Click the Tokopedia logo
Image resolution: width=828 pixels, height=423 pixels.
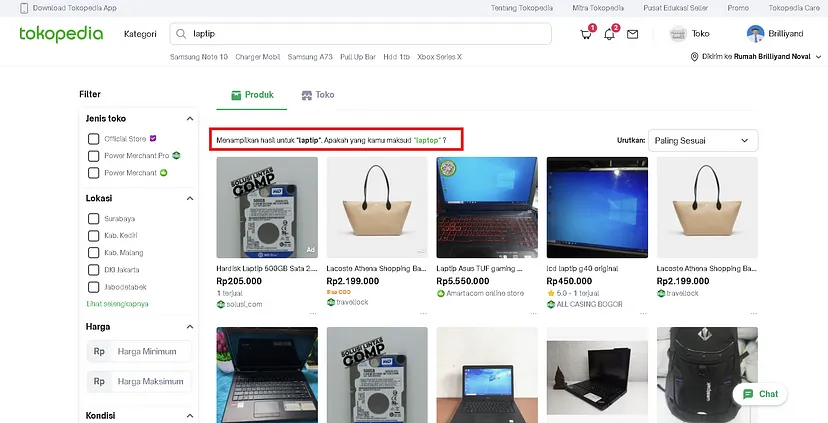[61, 34]
